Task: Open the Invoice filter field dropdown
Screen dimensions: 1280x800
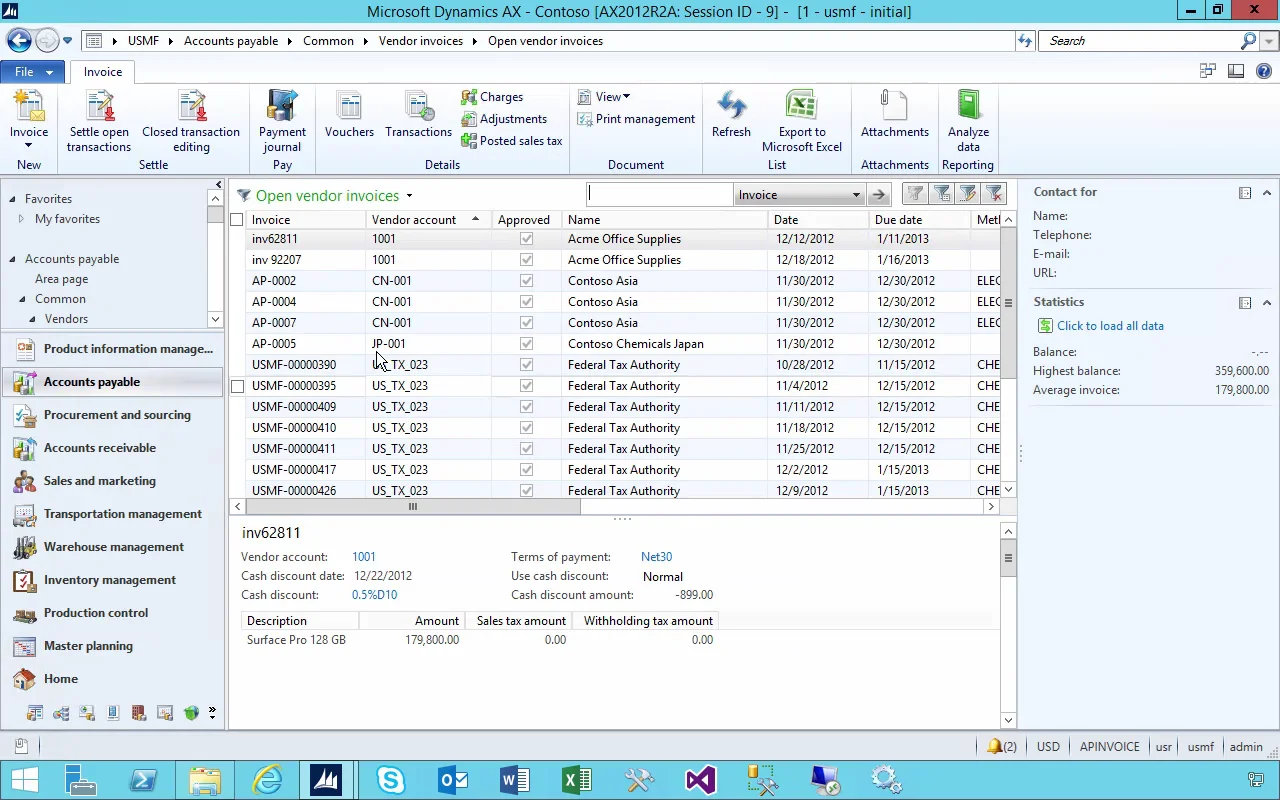Action: pyautogui.click(x=856, y=195)
